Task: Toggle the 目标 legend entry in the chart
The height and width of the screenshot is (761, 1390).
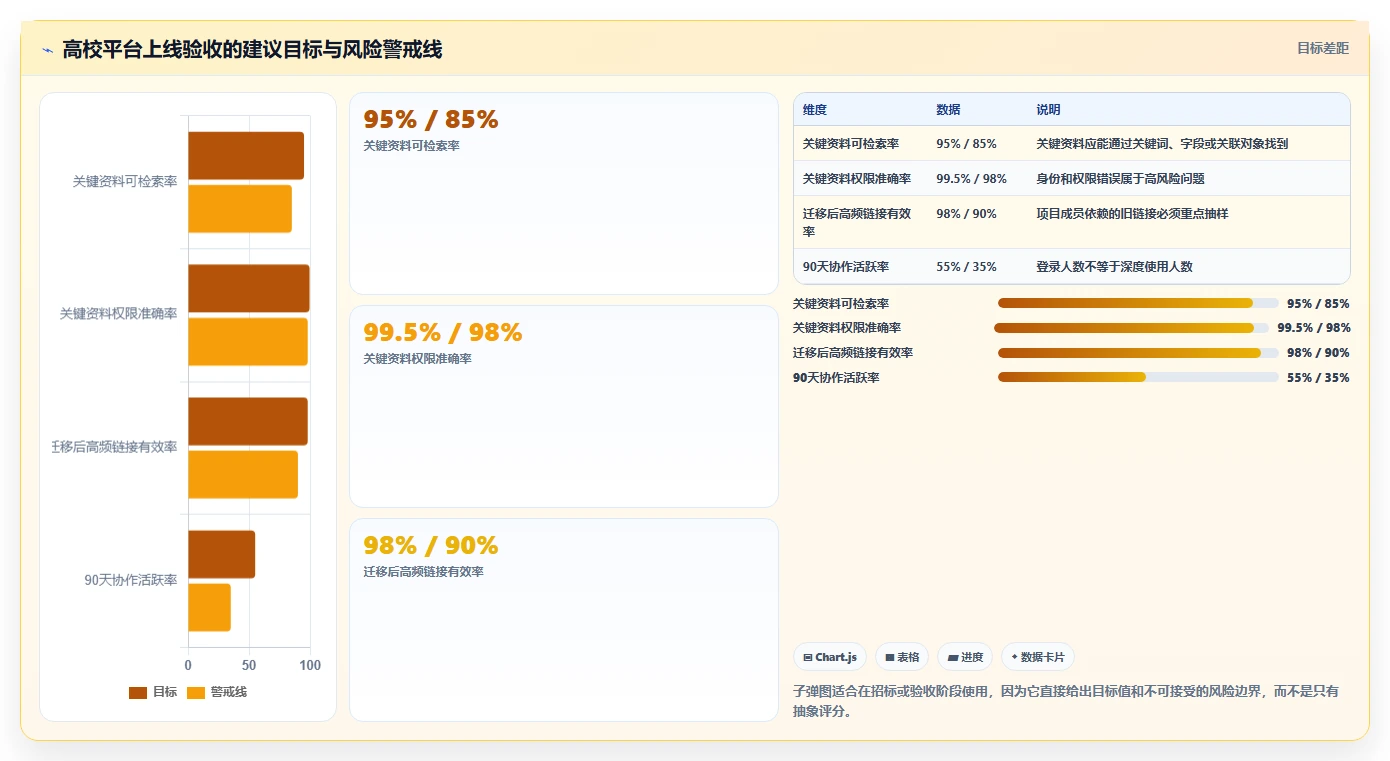Action: 153,692
